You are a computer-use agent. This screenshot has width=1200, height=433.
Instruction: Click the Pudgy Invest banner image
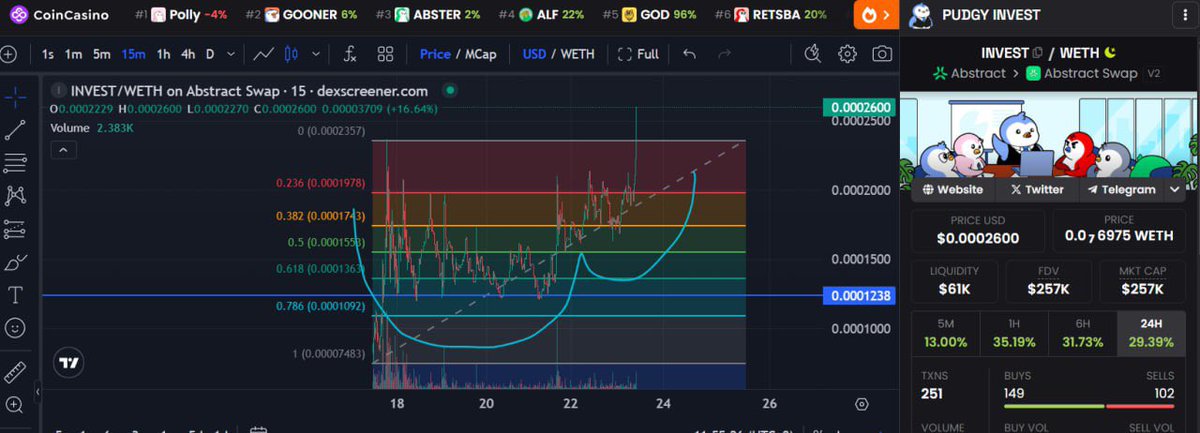[1049, 142]
